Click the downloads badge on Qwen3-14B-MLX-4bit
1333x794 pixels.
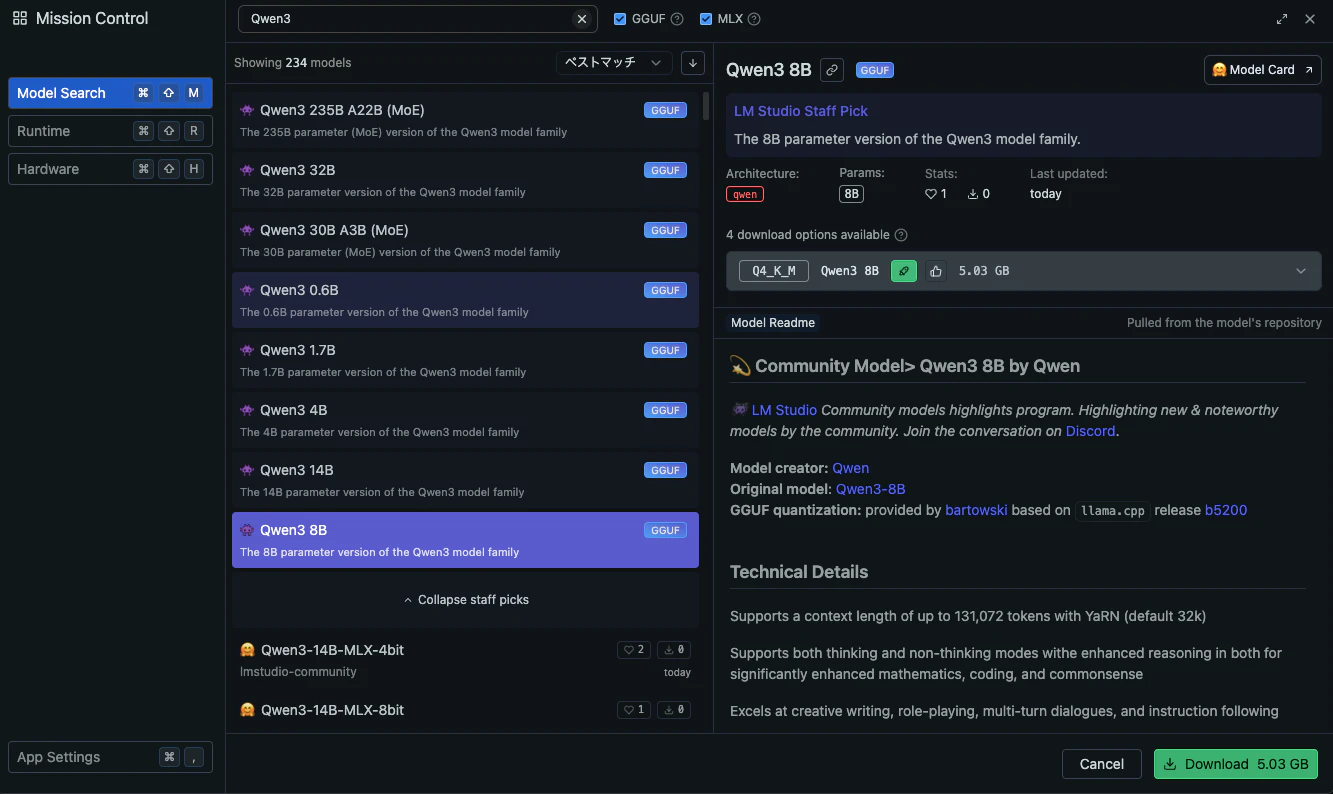674,650
